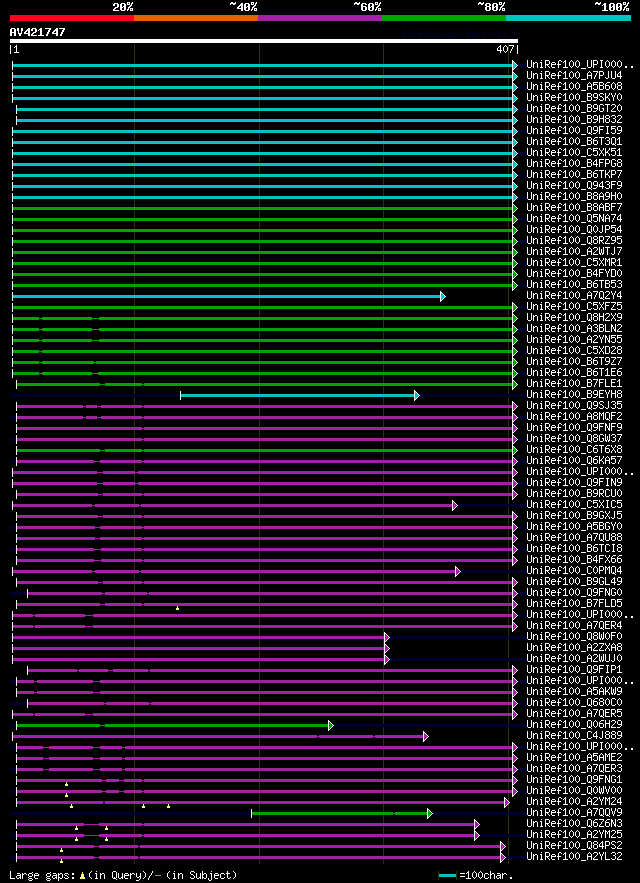
Task: Click the UniRef100_Q9FNG0 label
Action: [x=574, y=592]
